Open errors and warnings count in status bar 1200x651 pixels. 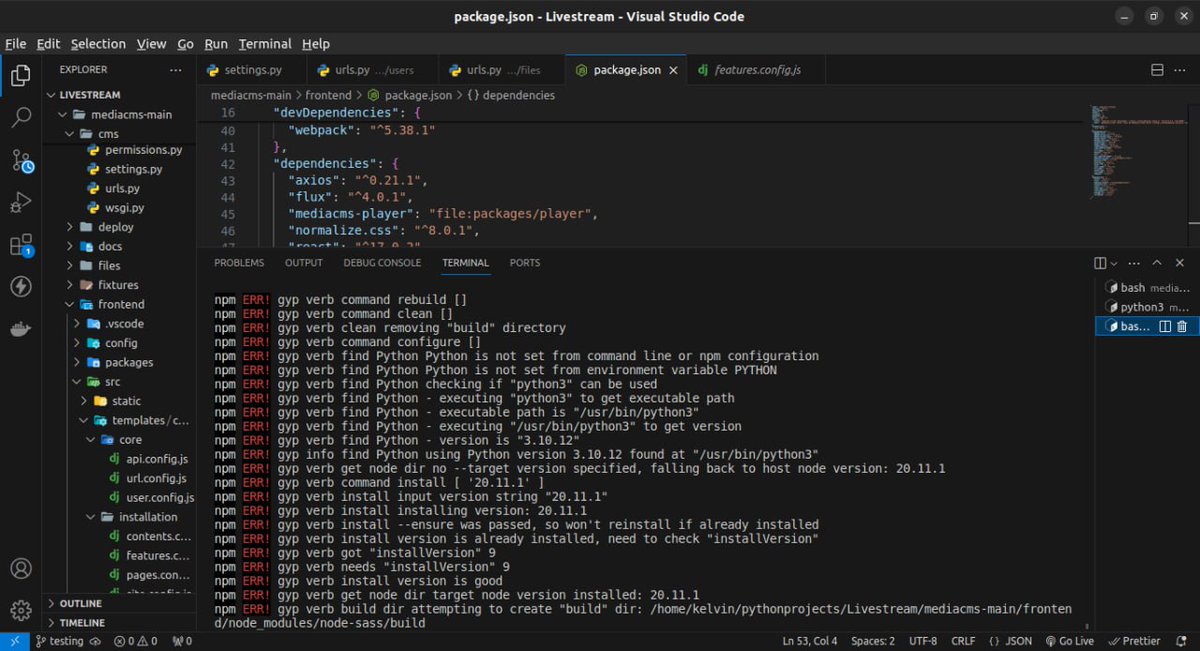(x=135, y=641)
